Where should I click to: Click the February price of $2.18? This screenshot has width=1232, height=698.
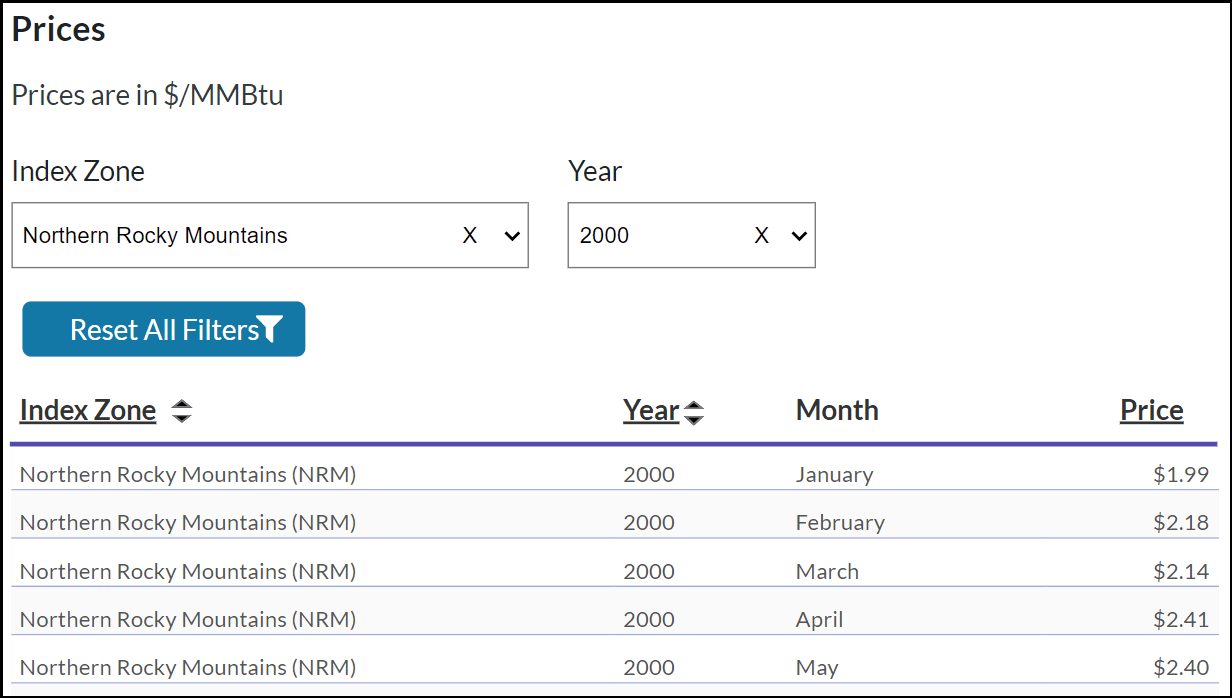1180,523
